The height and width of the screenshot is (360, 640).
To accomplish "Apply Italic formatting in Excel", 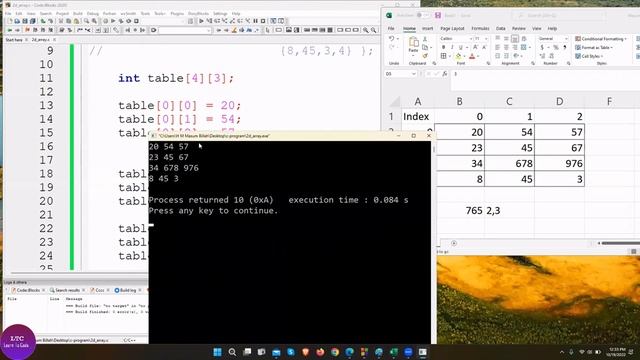I will [452, 47].
